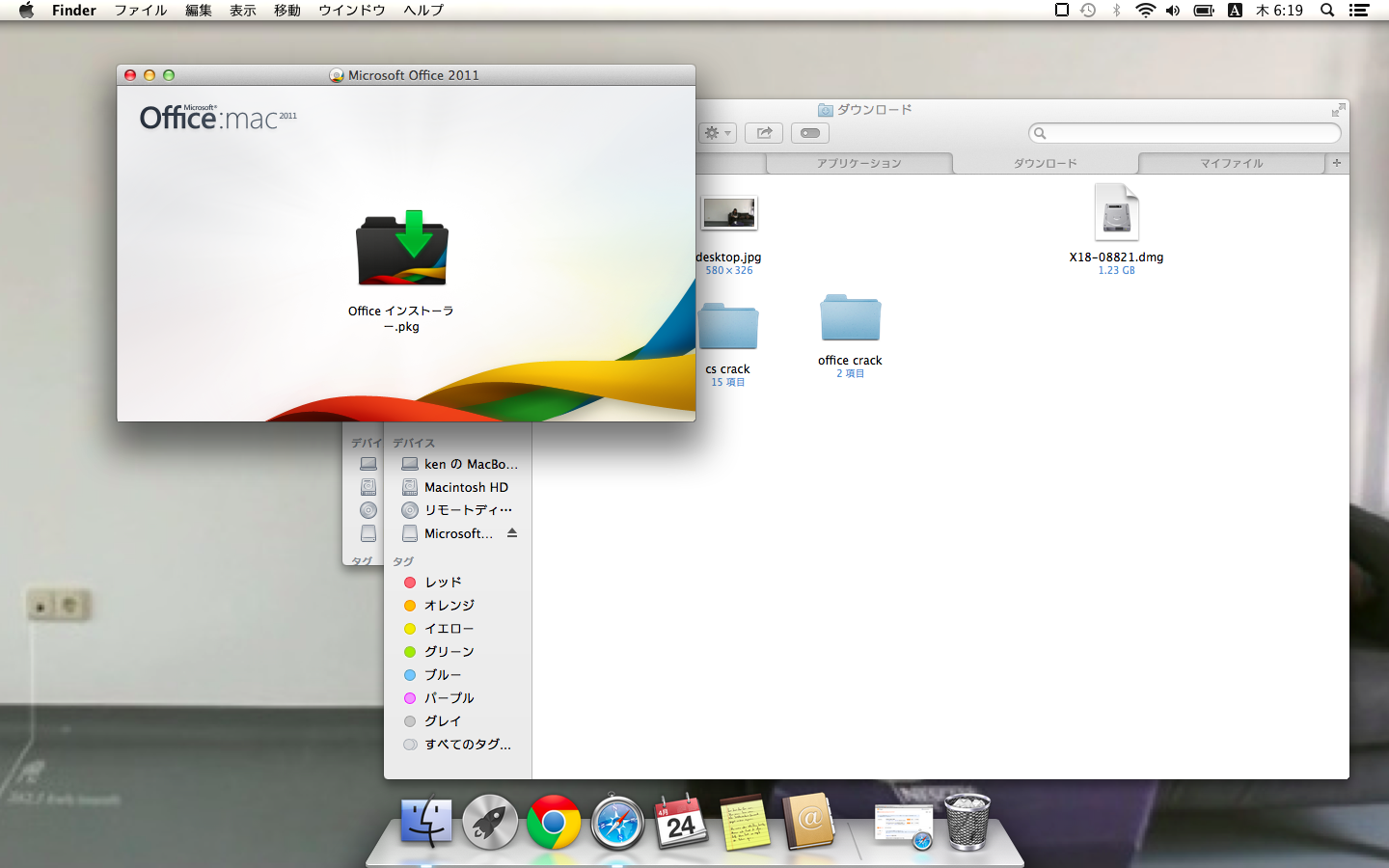Open Calendar from the Dock
1389x868 pixels.
tap(681, 822)
